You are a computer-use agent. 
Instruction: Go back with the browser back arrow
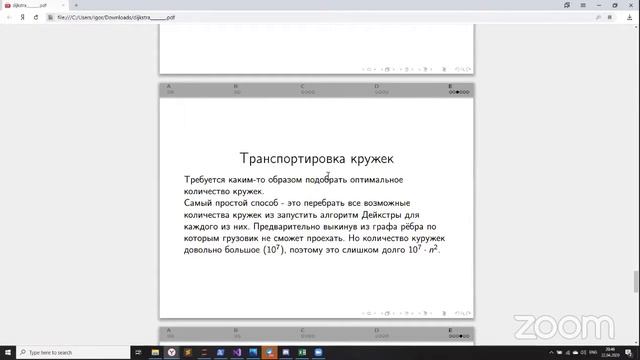point(9,18)
